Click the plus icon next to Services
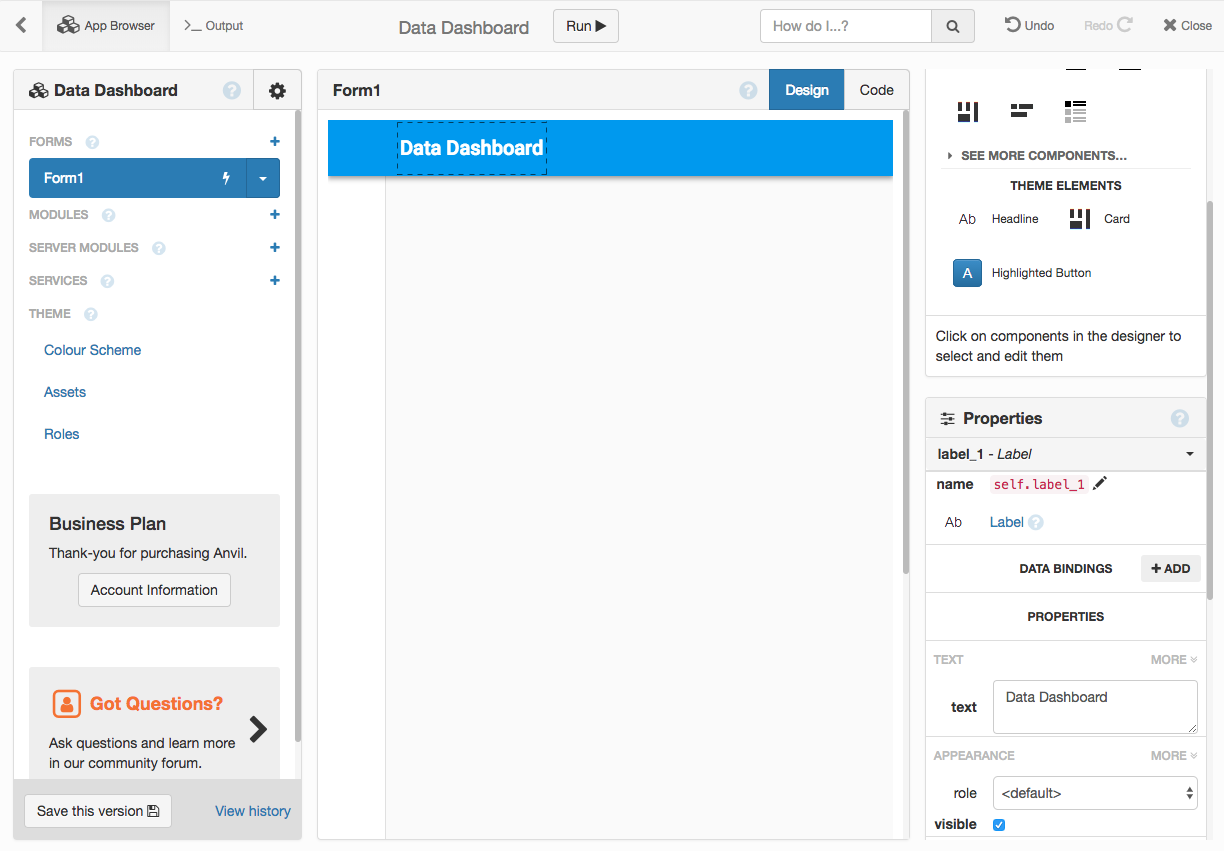 (x=275, y=281)
